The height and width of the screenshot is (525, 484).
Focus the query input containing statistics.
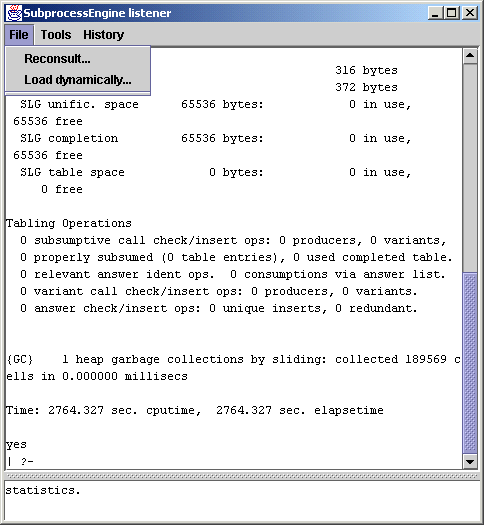(242, 501)
